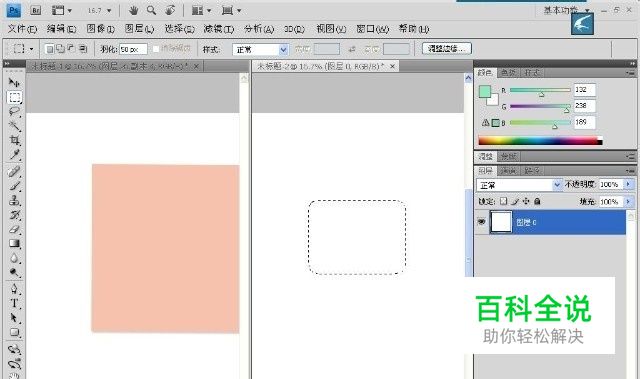Open the 滤镜 (Filter) menu

click(x=219, y=29)
